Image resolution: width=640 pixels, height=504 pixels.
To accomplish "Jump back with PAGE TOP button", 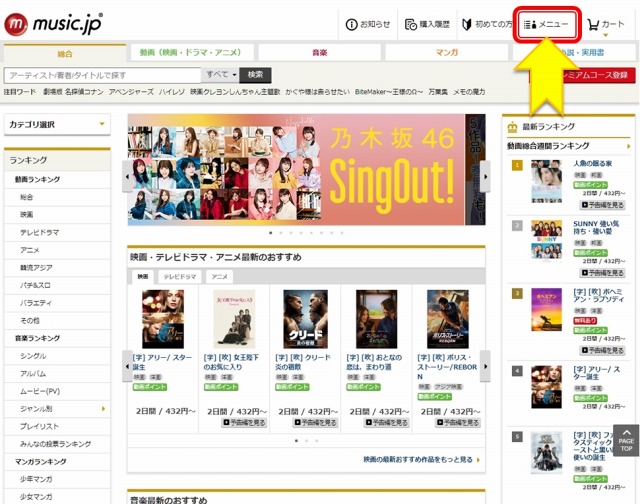I will 625,441.
